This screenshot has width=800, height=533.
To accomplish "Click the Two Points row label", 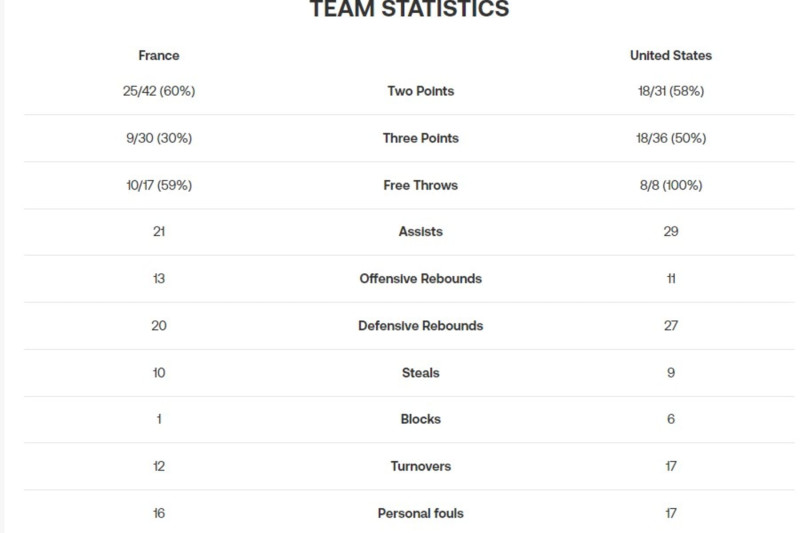I will pyautogui.click(x=420, y=91).
